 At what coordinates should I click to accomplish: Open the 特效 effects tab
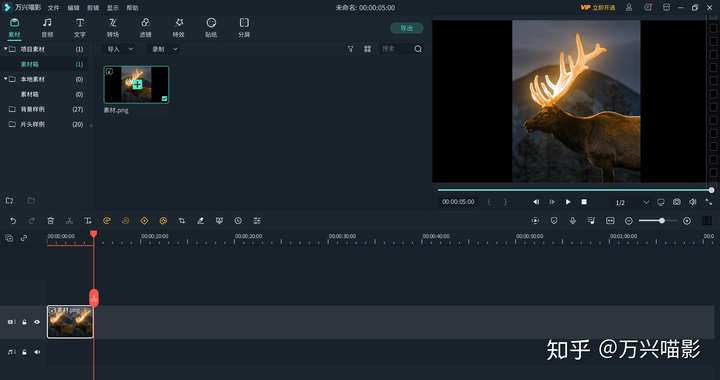click(x=178, y=28)
